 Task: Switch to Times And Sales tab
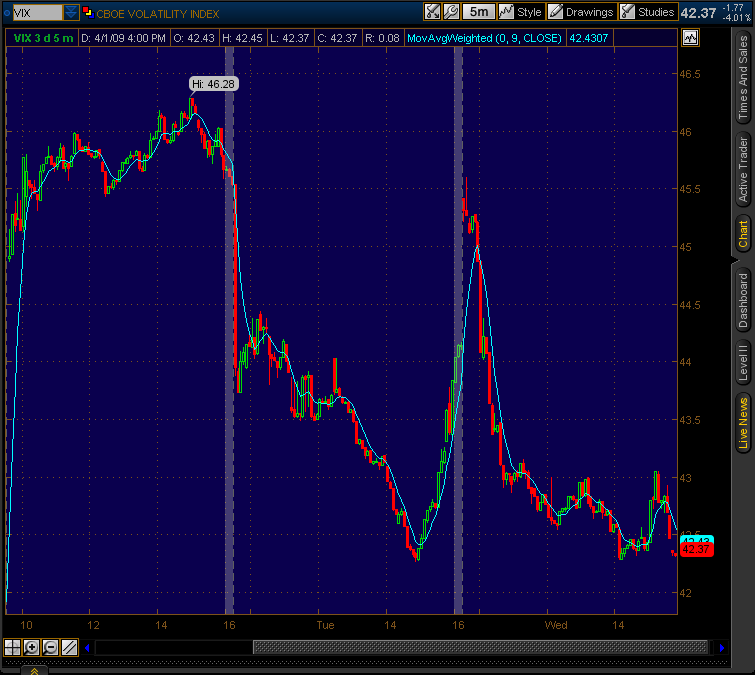click(x=742, y=77)
